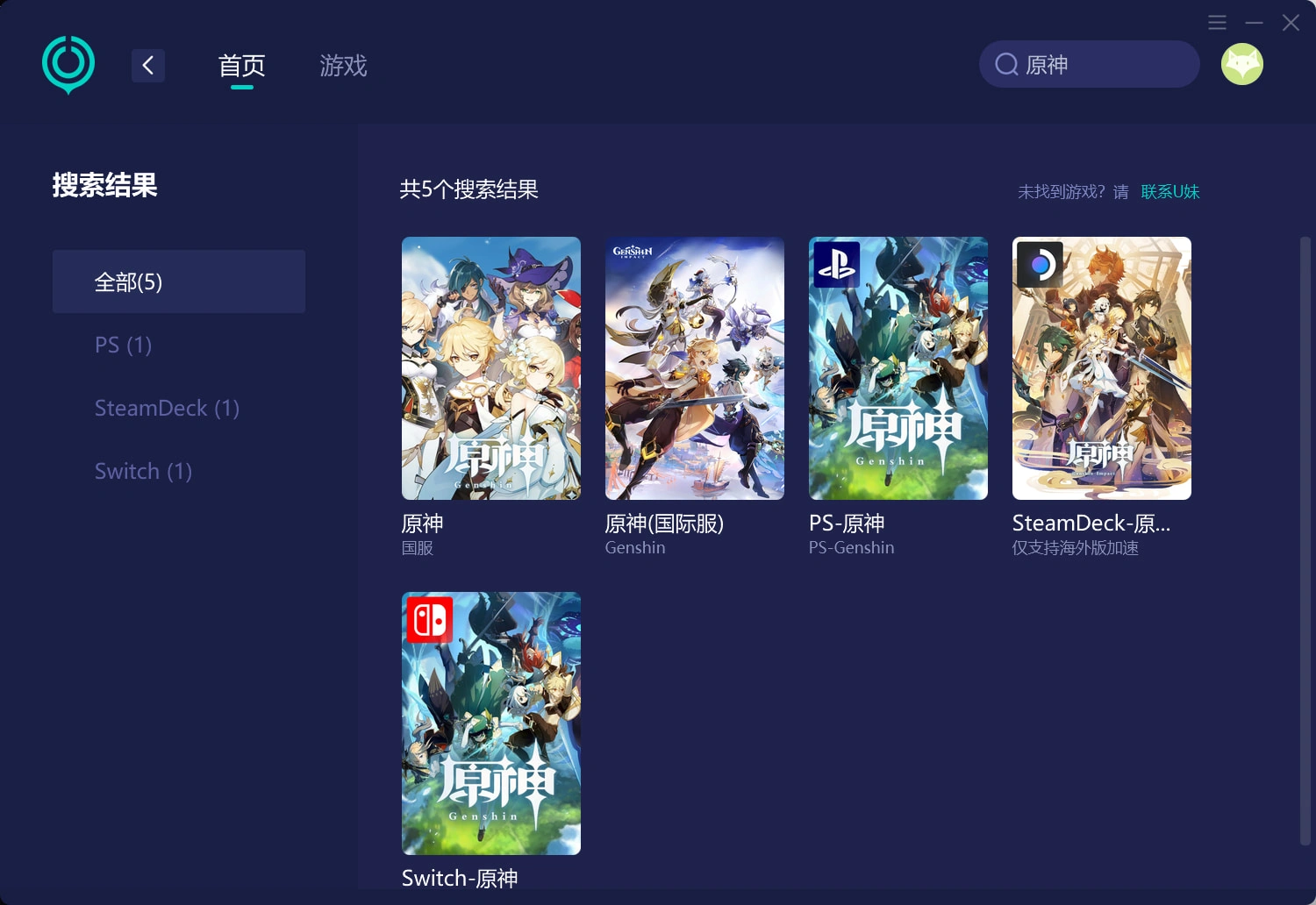Image resolution: width=1316 pixels, height=905 pixels.
Task: Open the Switch-原神 game cover
Action: [491, 723]
